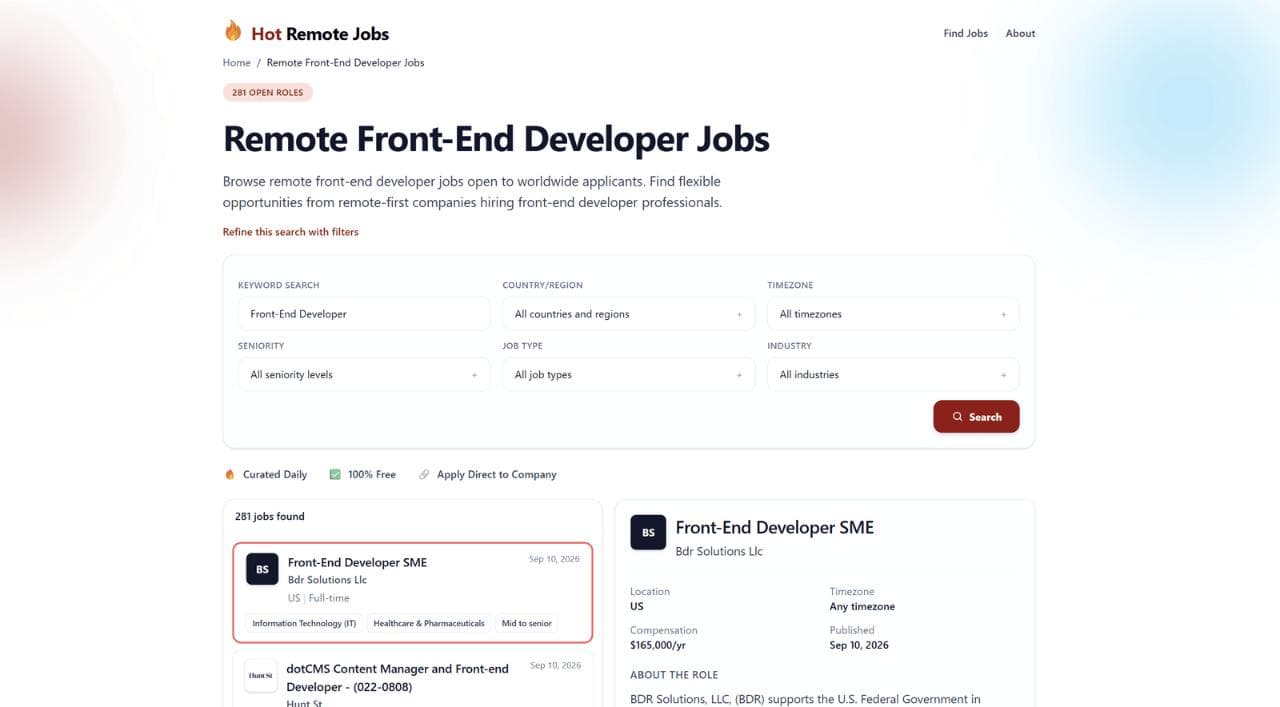Open the Seniority levels dropdown
This screenshot has width=1280, height=707.
[x=364, y=375]
